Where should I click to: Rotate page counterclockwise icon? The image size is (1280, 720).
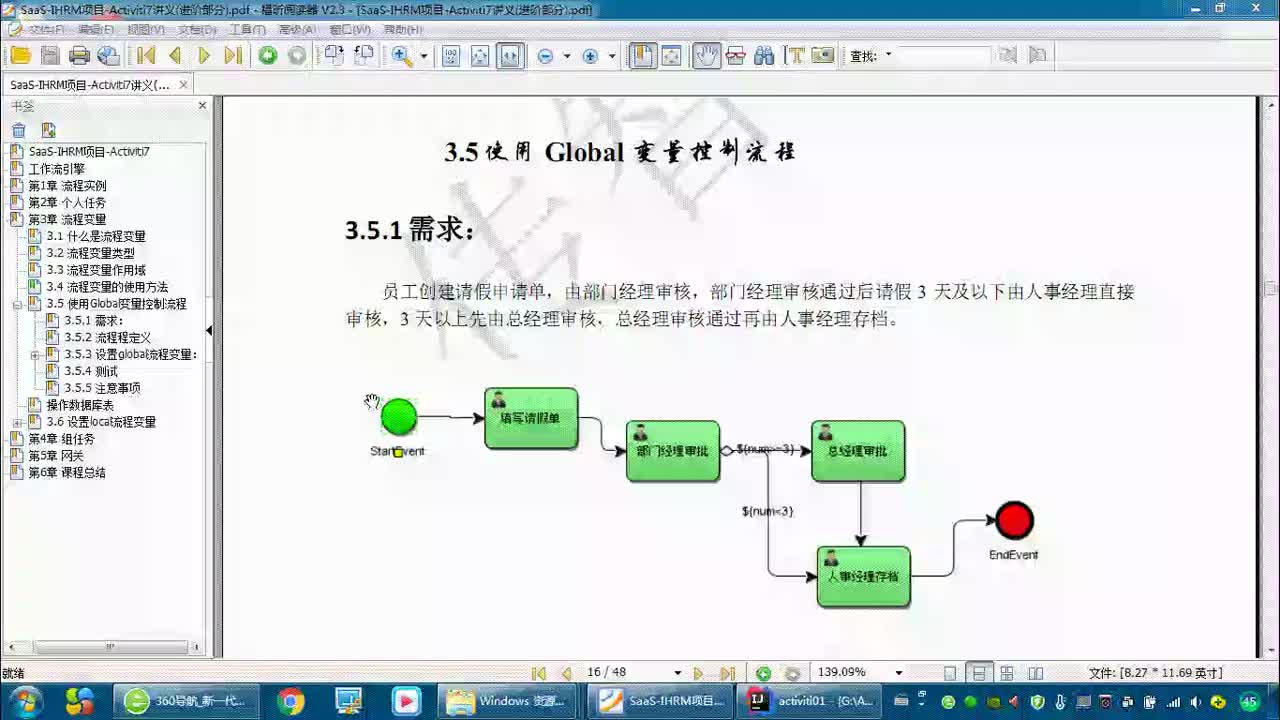point(364,56)
